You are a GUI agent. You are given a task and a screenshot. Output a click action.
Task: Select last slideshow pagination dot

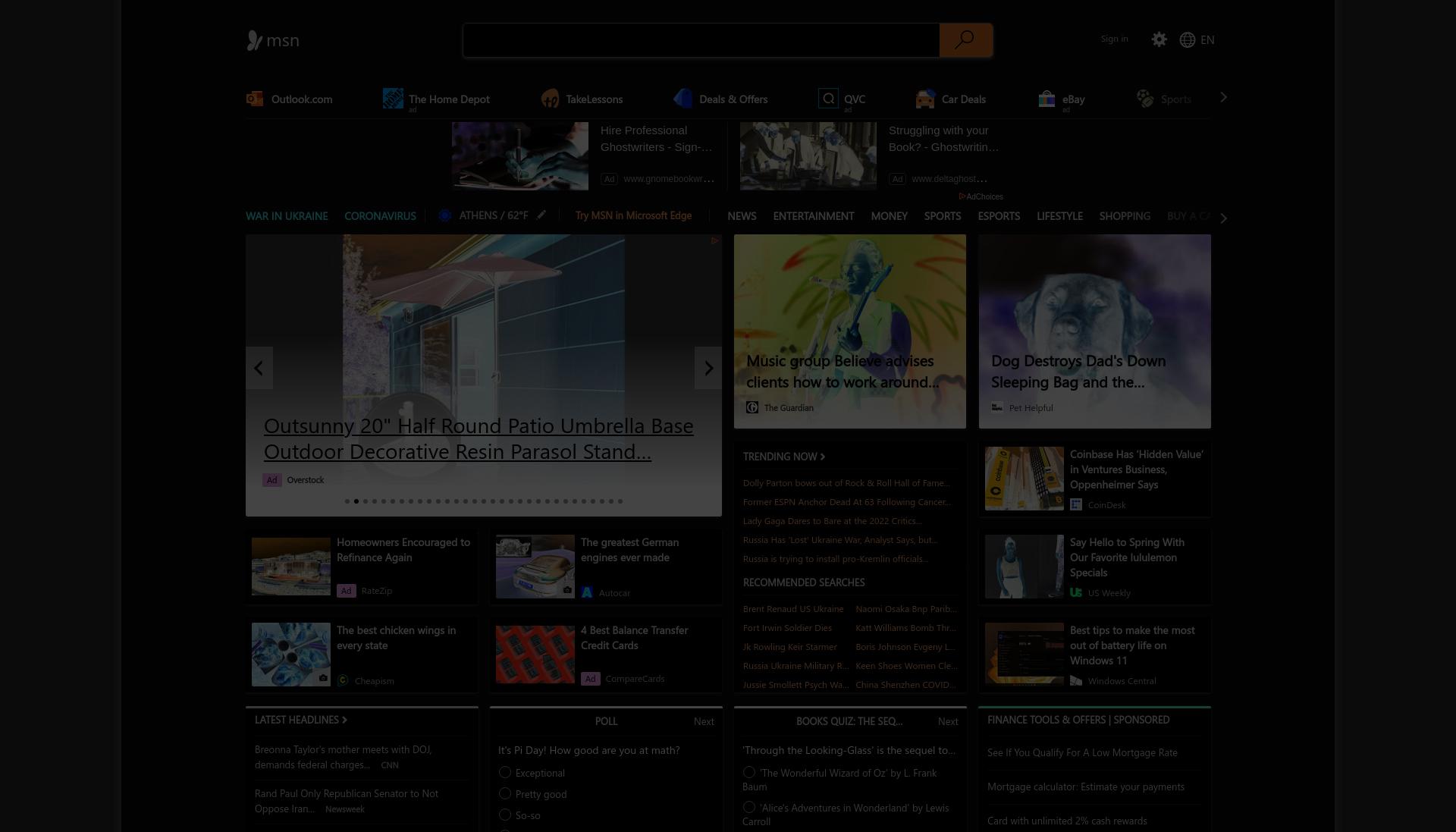[620, 501]
